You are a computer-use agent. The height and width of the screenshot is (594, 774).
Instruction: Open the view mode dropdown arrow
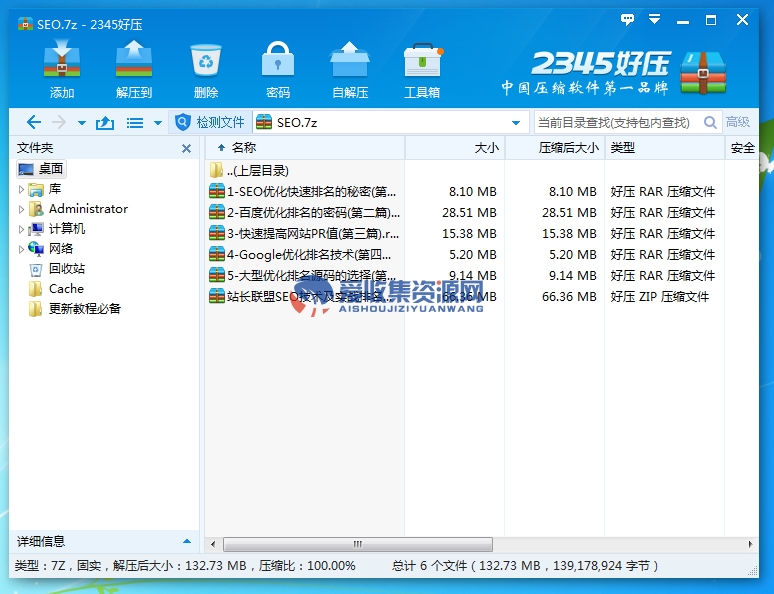(x=158, y=122)
